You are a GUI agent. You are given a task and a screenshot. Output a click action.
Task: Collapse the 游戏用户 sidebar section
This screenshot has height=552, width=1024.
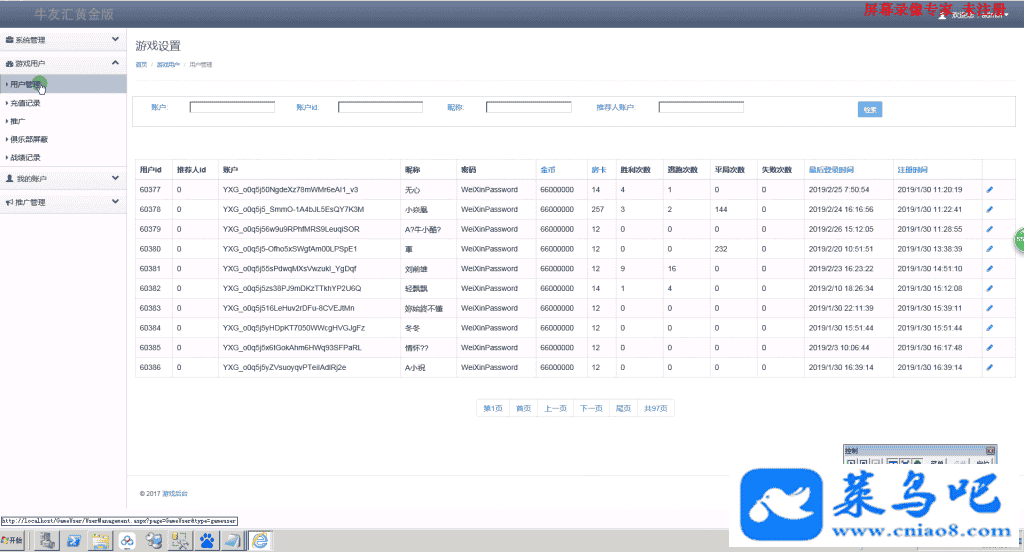(x=63, y=63)
